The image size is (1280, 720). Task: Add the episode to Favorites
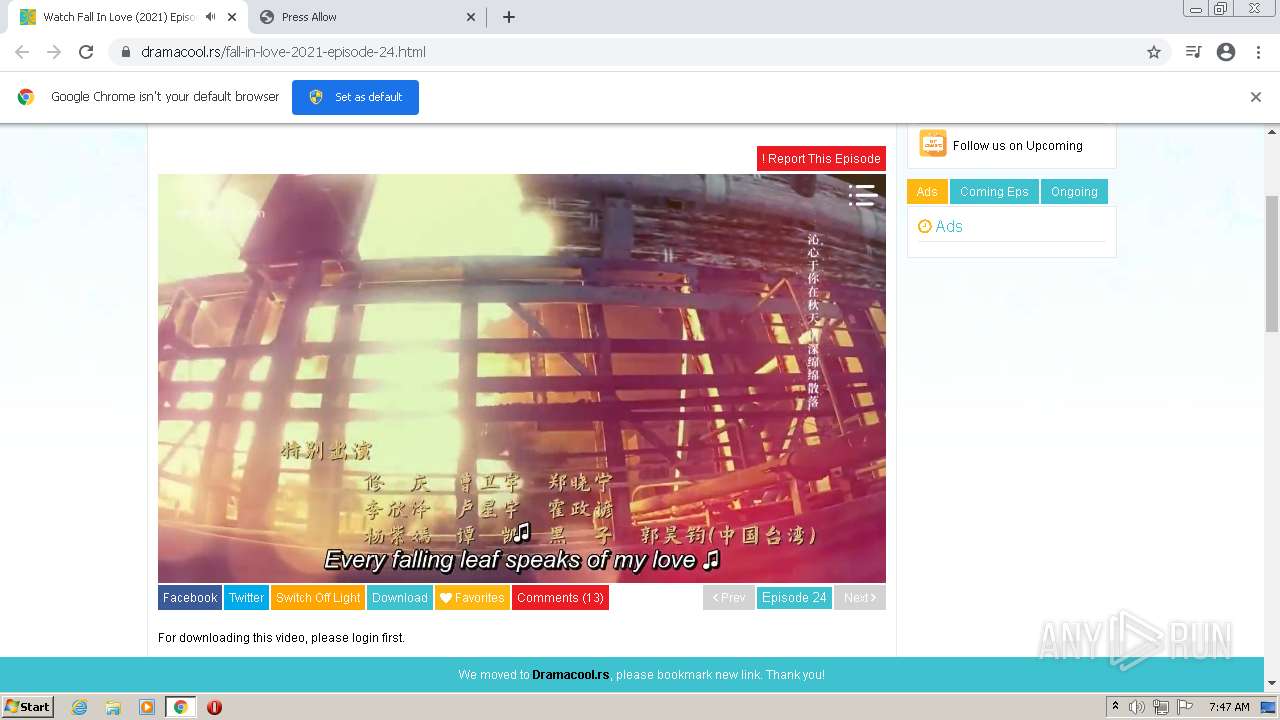pos(472,597)
